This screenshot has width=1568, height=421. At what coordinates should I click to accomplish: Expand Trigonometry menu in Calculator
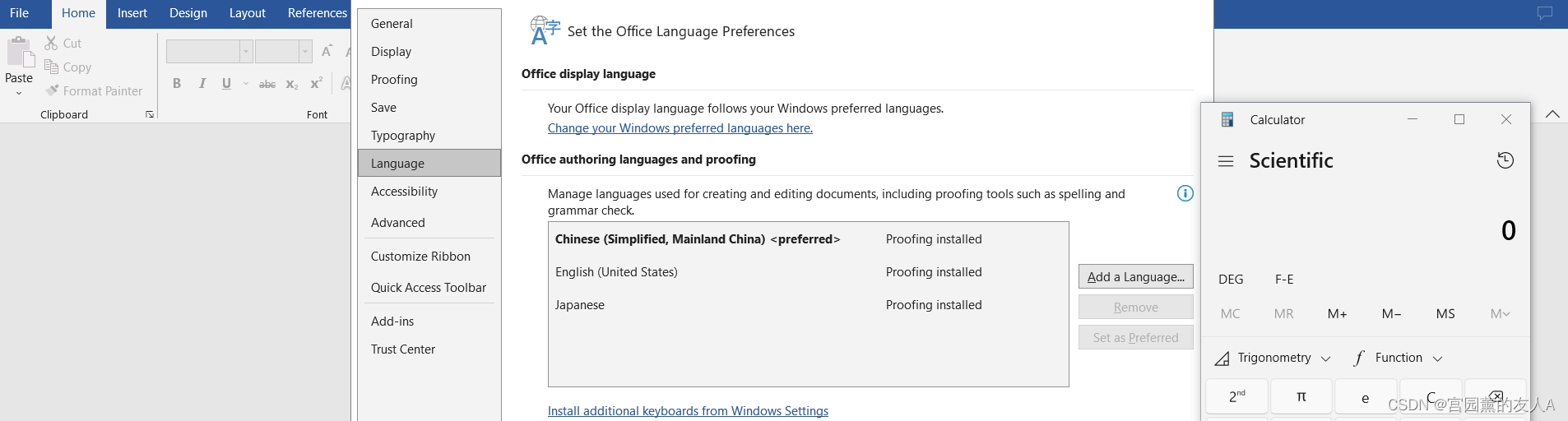pyautogui.click(x=1273, y=358)
